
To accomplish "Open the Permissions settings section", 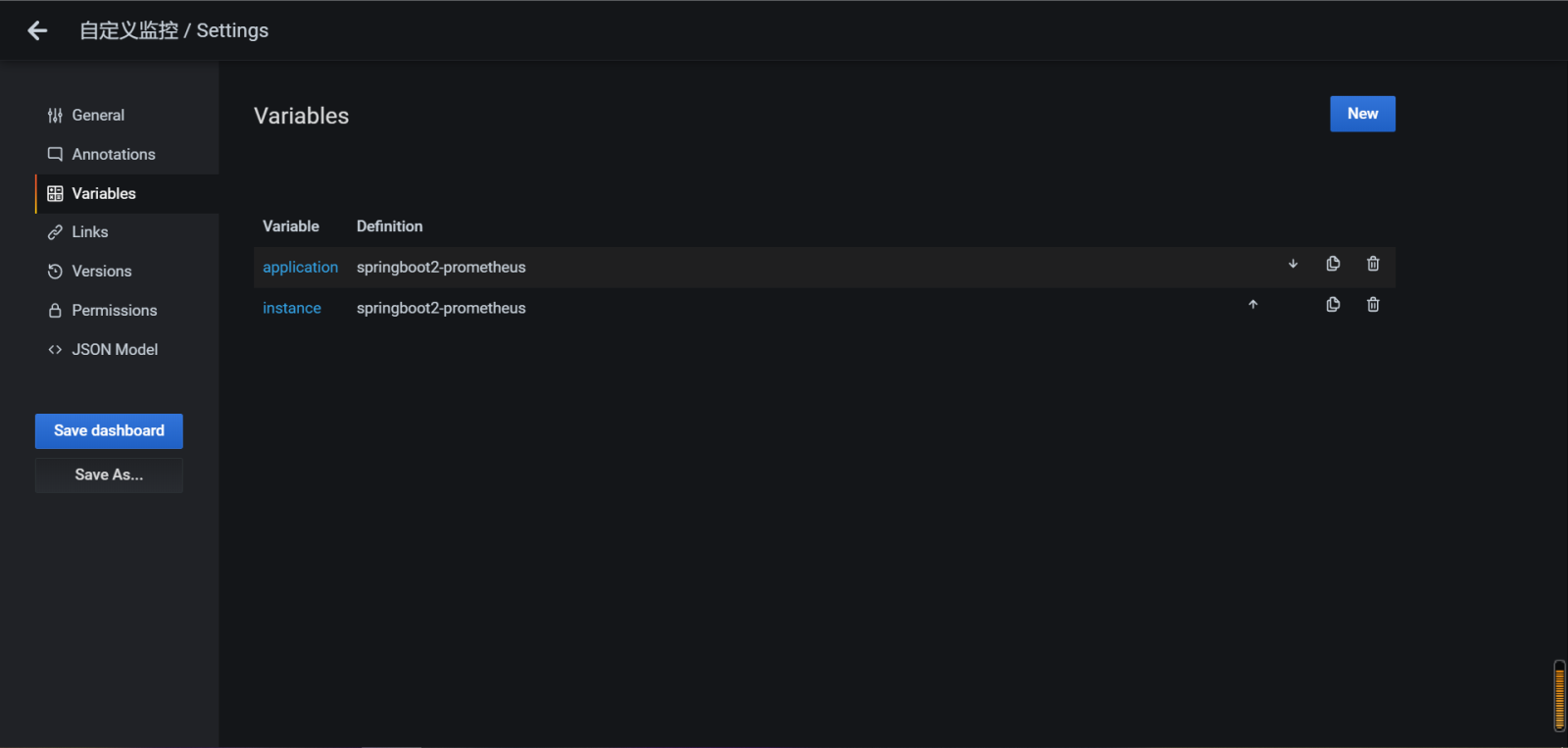I will pyautogui.click(x=114, y=310).
